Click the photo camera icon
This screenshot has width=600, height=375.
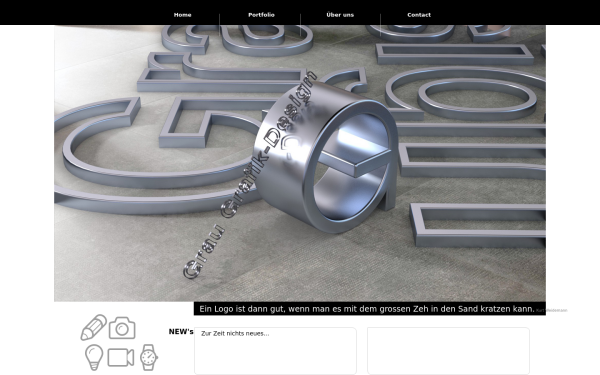[x=122, y=328]
